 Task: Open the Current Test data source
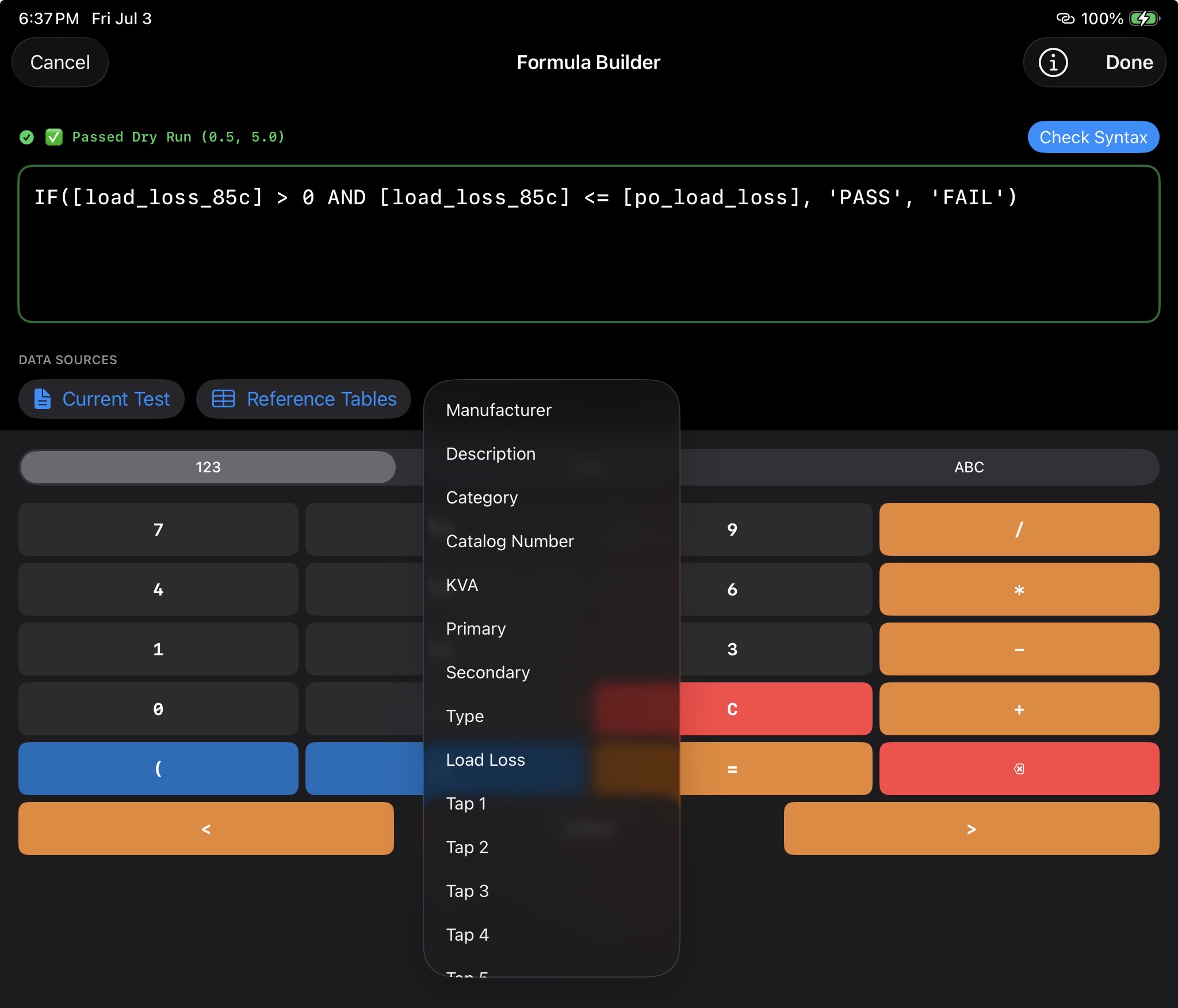click(x=101, y=399)
